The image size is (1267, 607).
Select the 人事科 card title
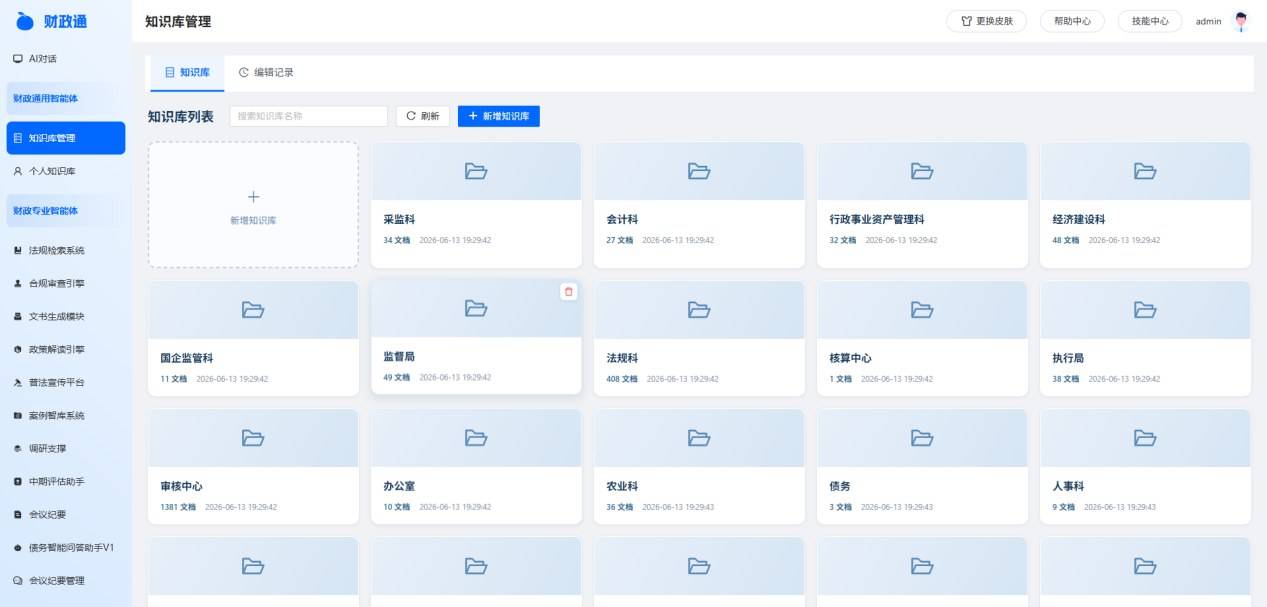click(x=1068, y=486)
